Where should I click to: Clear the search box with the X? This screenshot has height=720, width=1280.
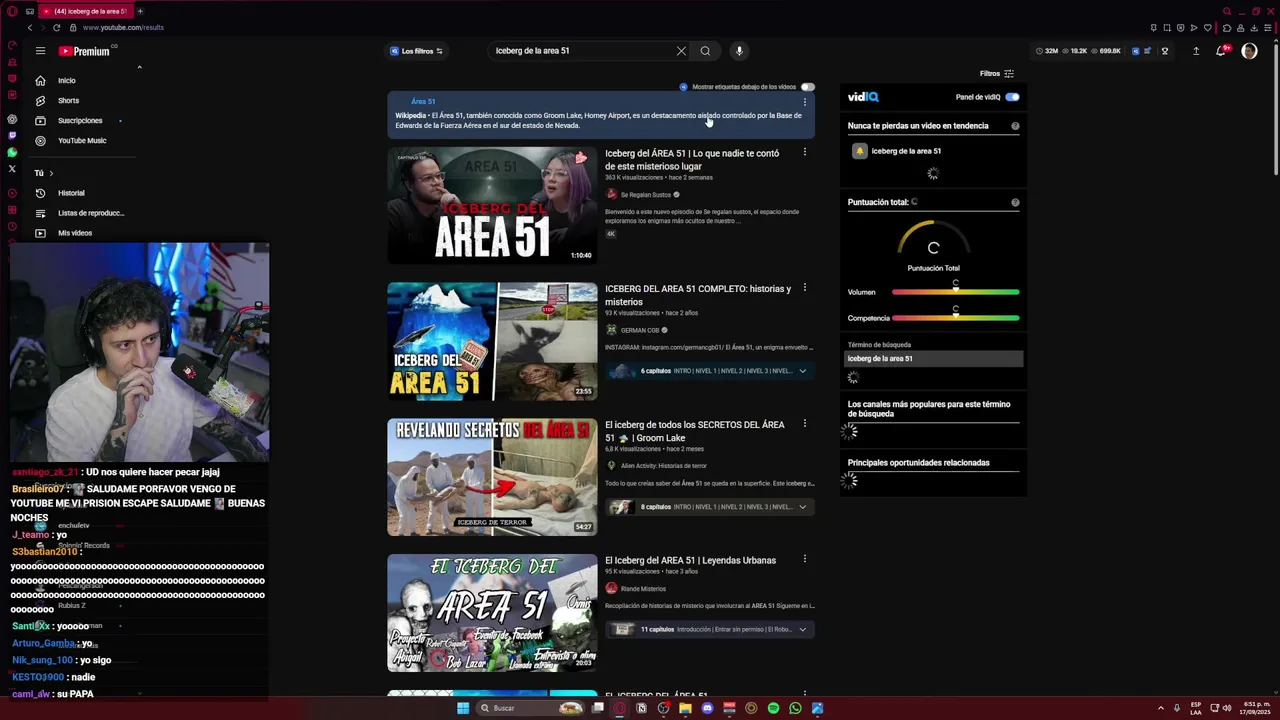tap(681, 51)
